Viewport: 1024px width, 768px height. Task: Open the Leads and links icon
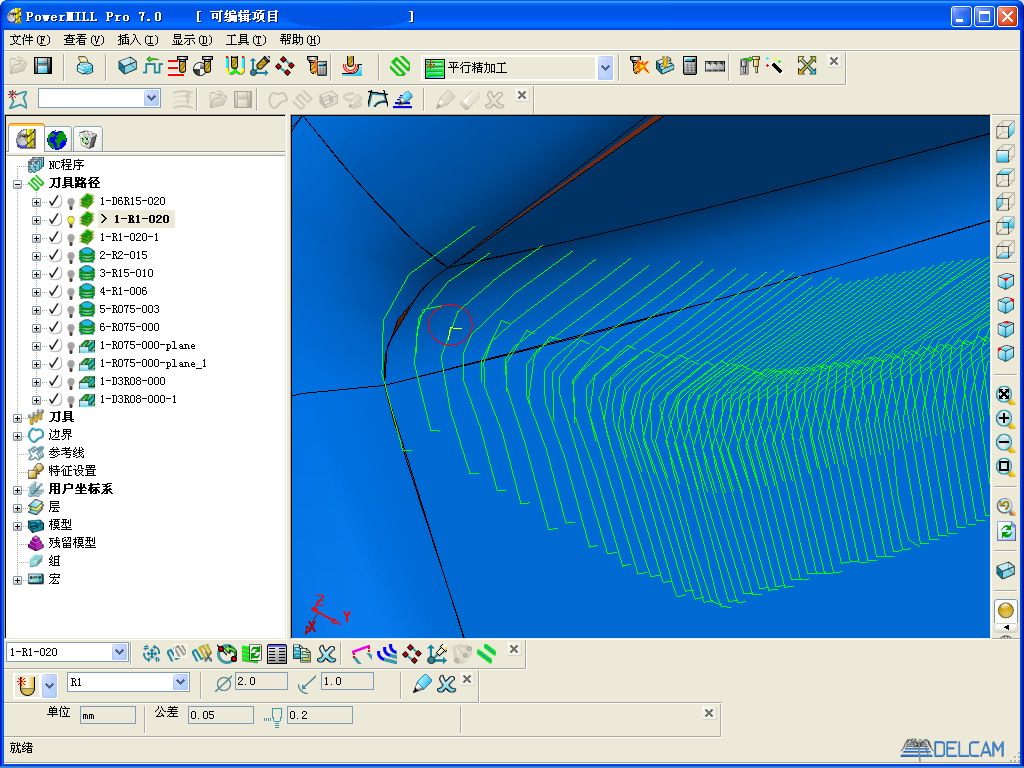(234, 66)
